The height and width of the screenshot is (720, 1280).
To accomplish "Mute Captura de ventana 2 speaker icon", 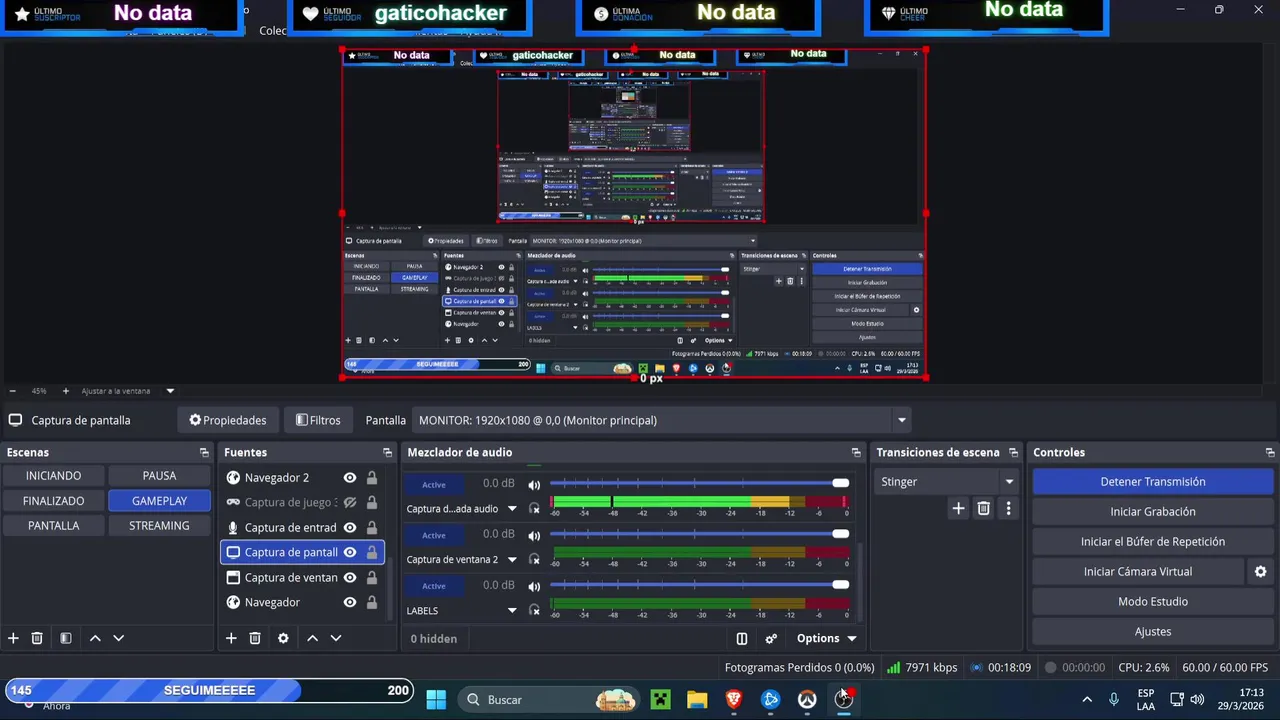I will point(534,535).
